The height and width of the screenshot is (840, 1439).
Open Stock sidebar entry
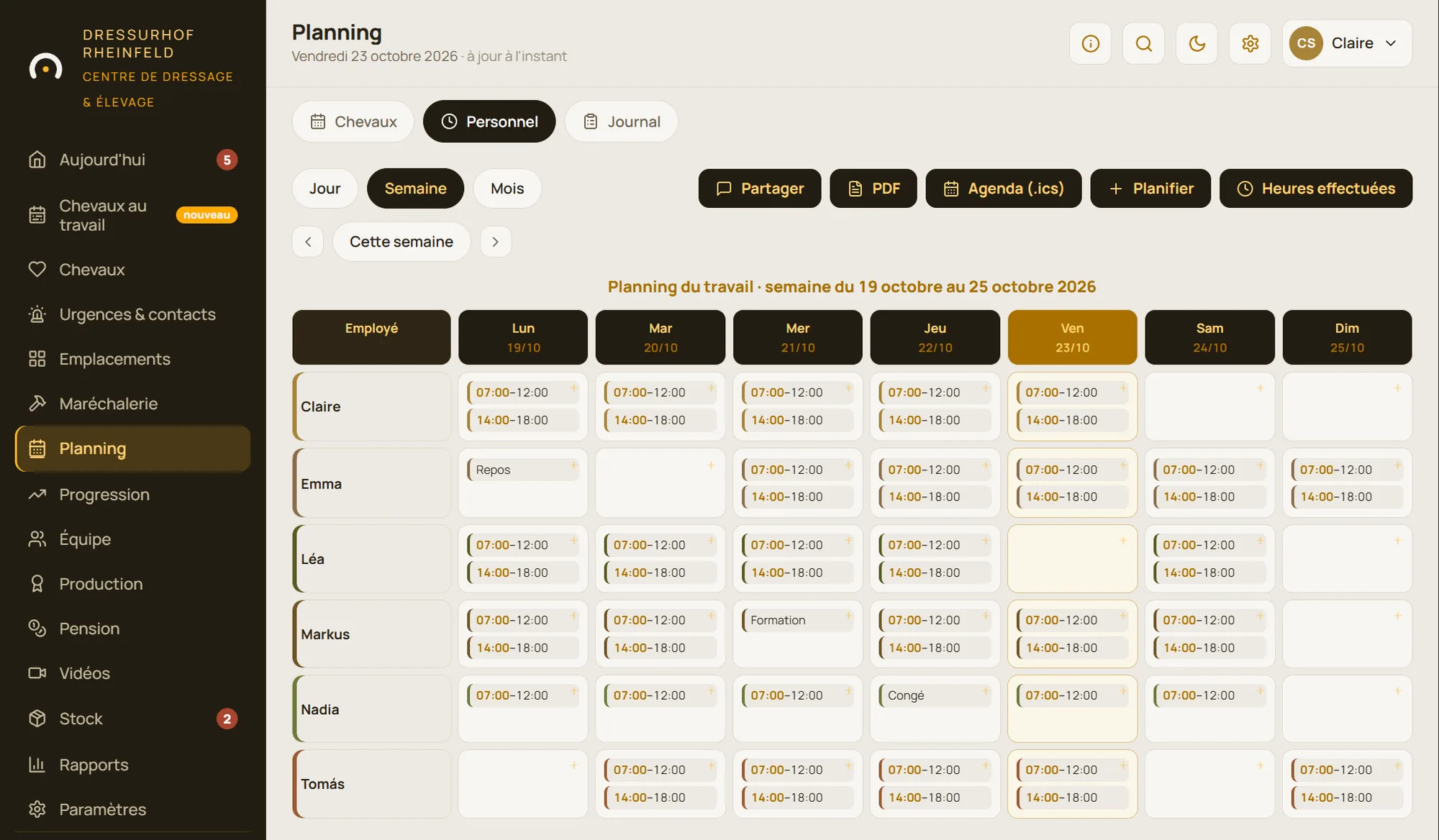click(x=133, y=718)
